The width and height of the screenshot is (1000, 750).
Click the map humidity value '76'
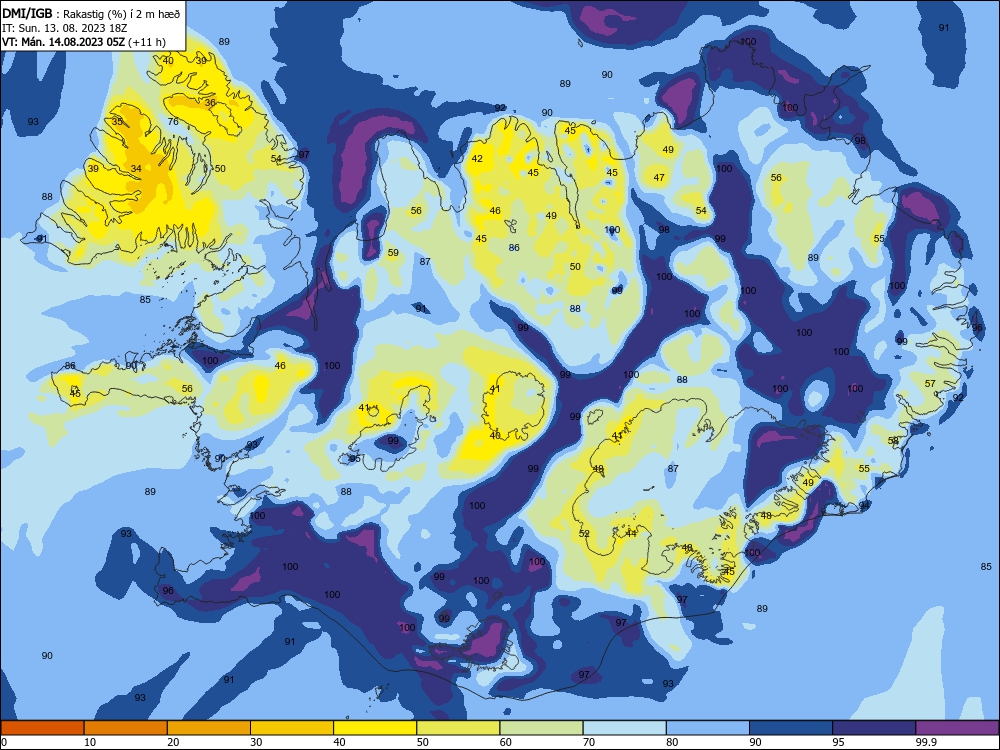[x=173, y=121]
